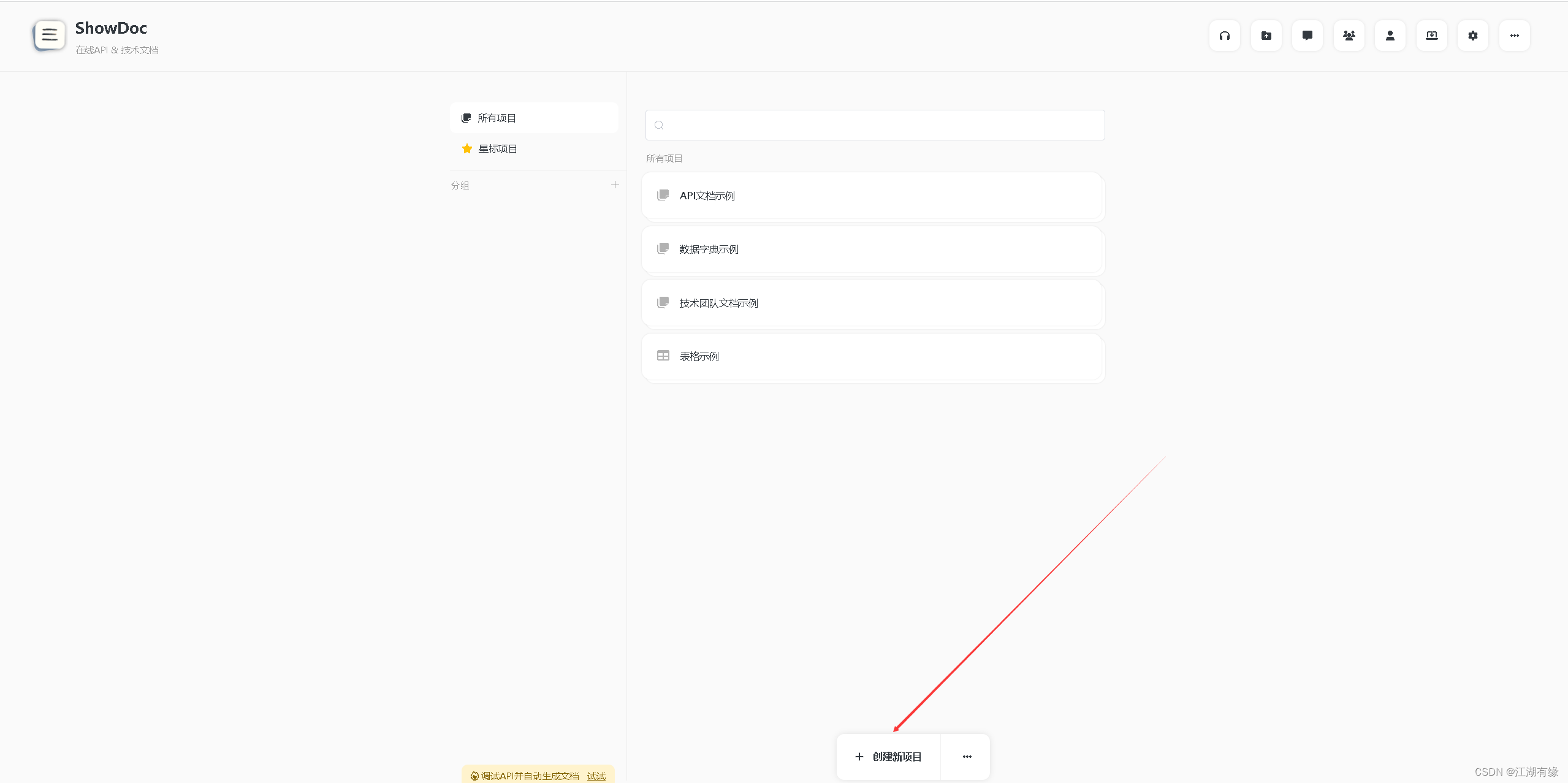Open the 表格示例 project
1568x783 pixels.
[872, 356]
